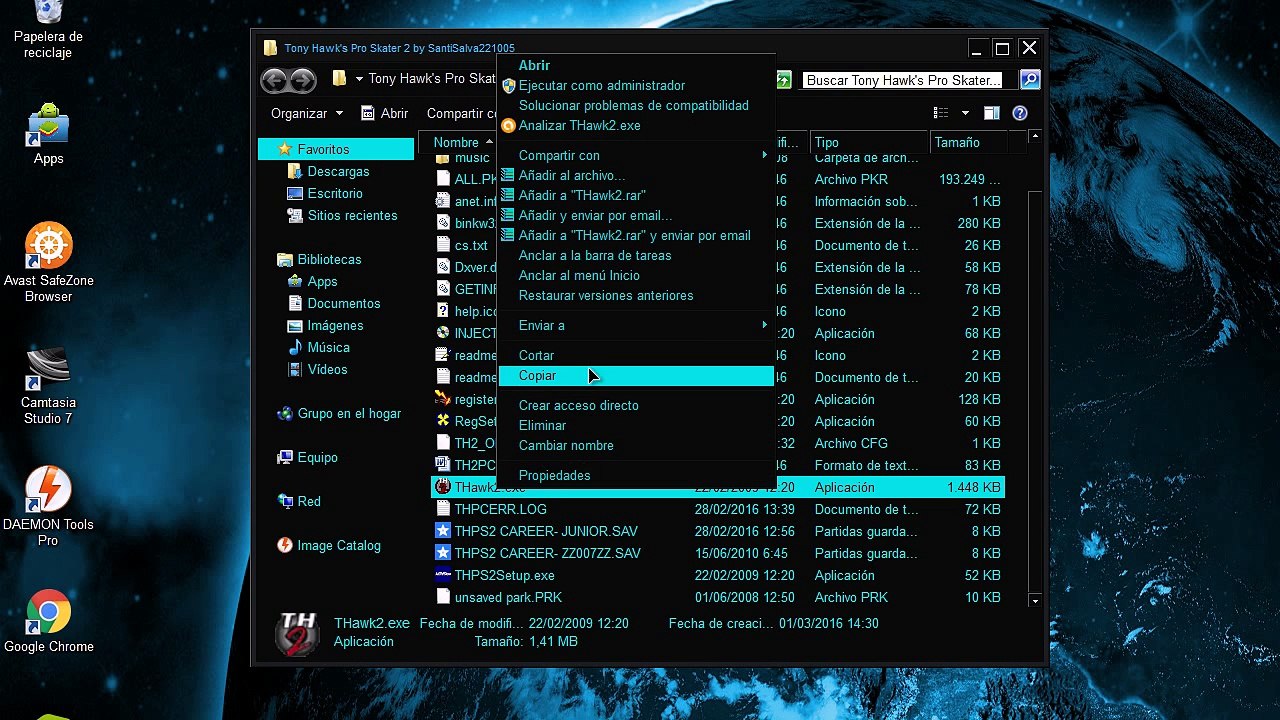Click the Abrir button in the Explorer toolbar
This screenshot has height=720, width=1280.
(384, 113)
